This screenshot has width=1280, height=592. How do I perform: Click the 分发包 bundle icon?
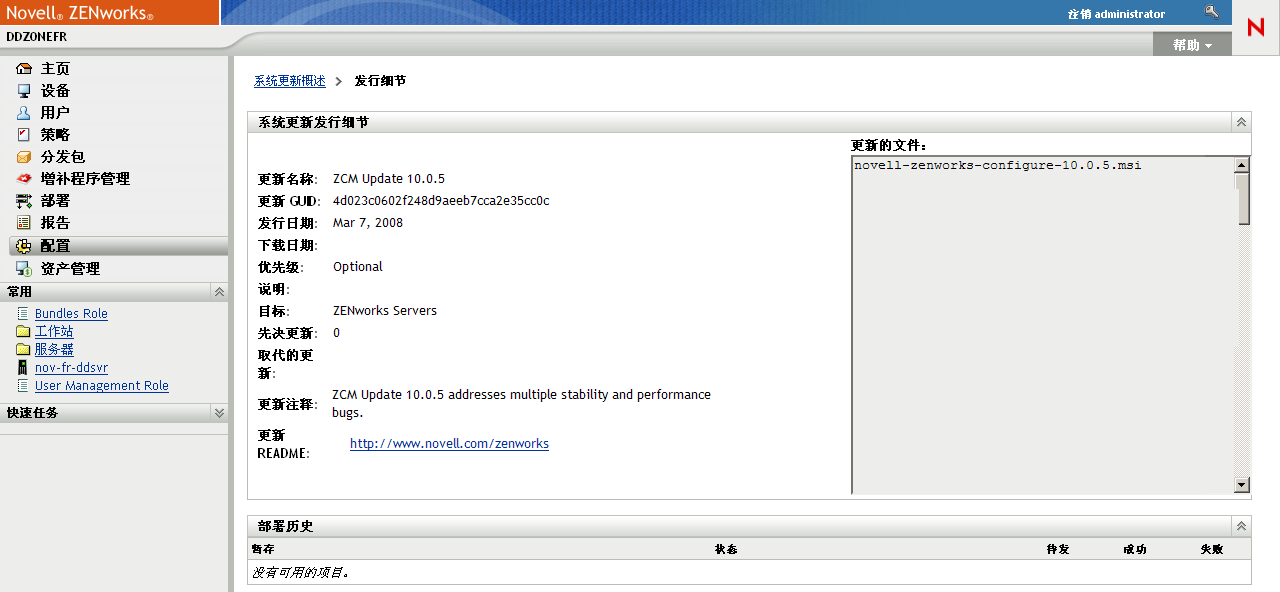click(24, 157)
